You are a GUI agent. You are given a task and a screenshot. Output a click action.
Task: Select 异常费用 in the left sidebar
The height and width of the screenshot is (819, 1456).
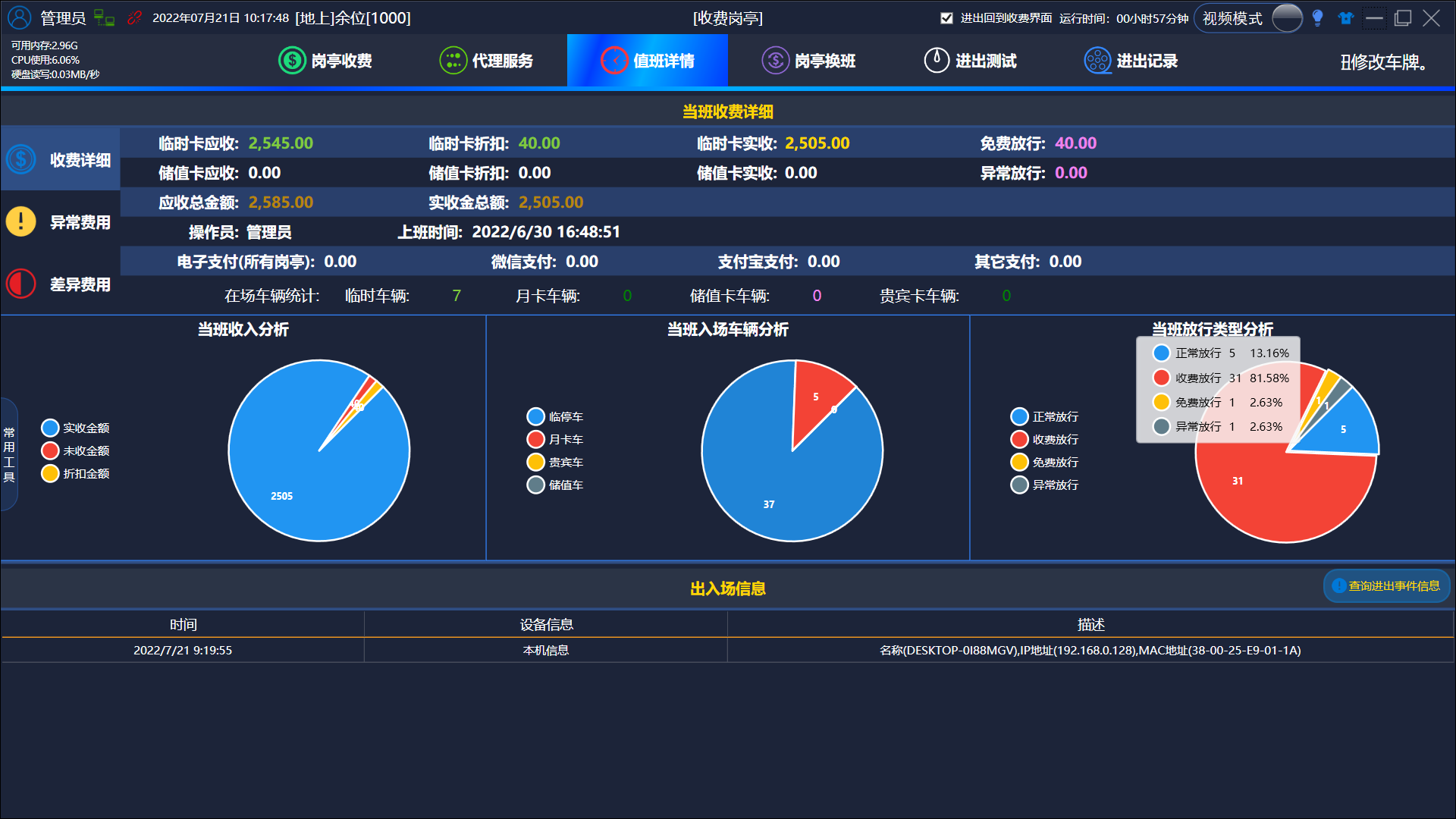tap(60, 221)
